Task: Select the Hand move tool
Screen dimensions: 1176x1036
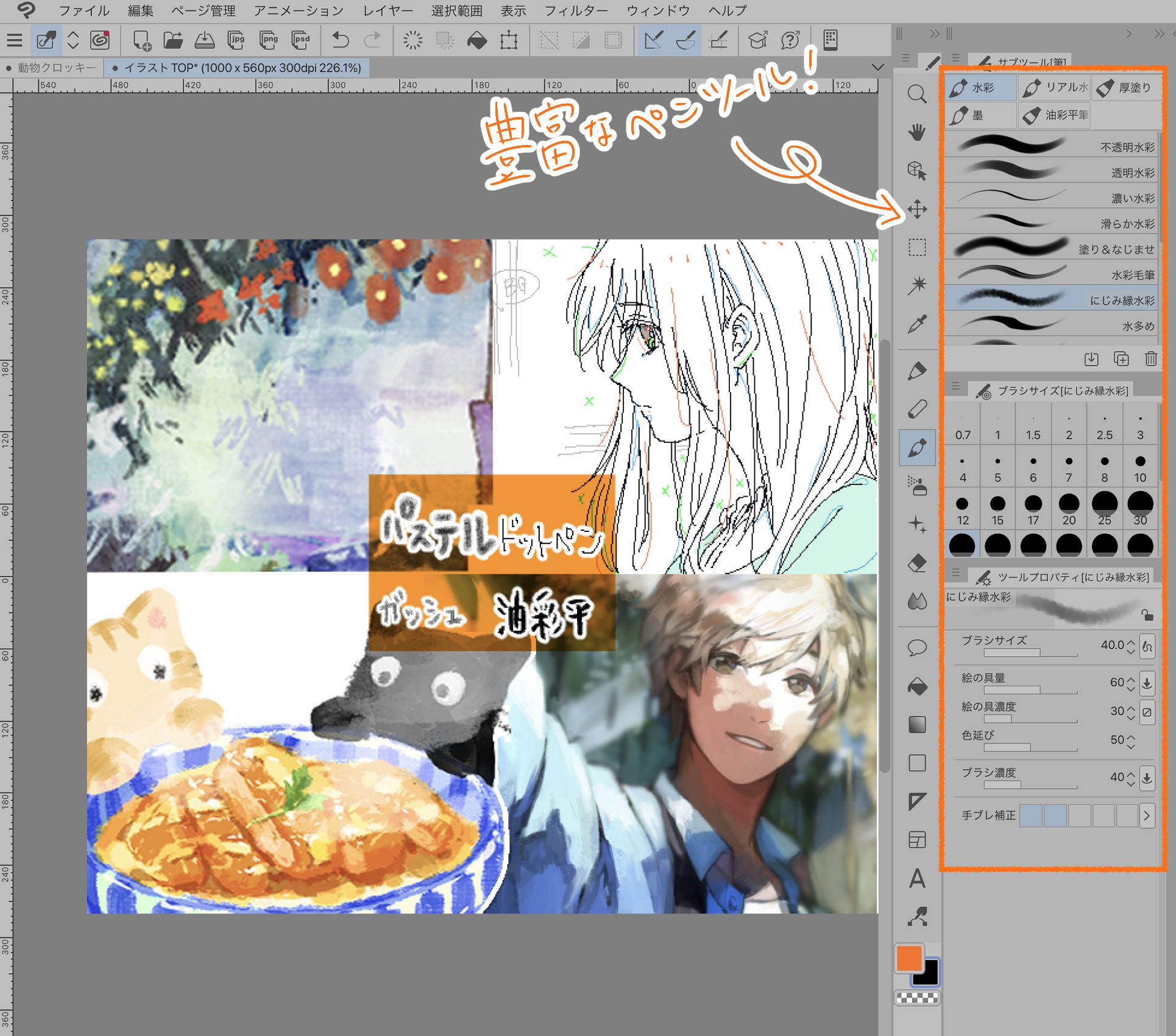Action: point(916,132)
